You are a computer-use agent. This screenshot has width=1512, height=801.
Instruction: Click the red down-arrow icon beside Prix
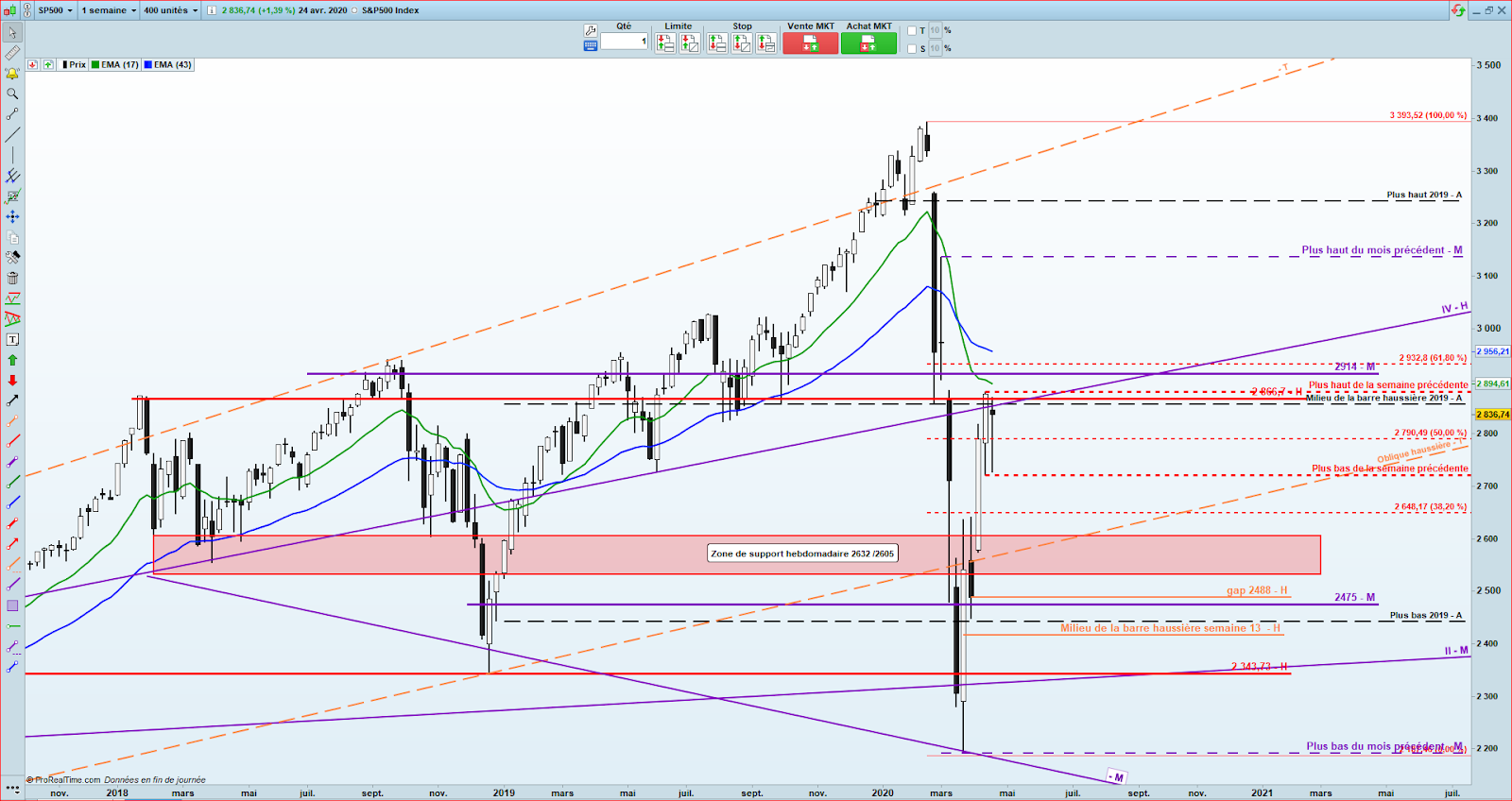[x=33, y=65]
